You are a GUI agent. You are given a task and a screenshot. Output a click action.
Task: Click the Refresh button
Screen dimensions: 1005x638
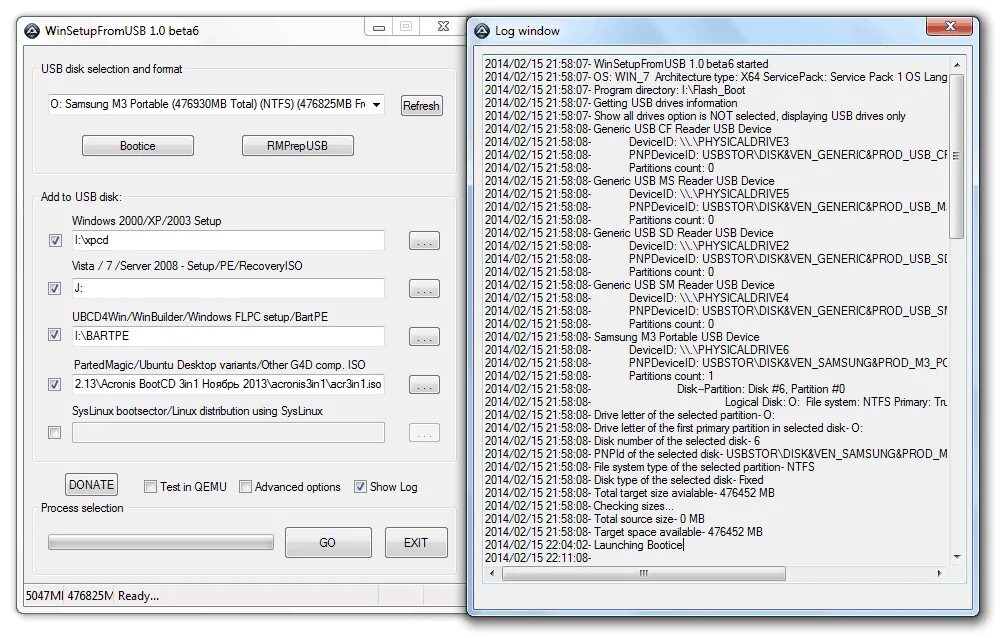pyautogui.click(x=421, y=106)
